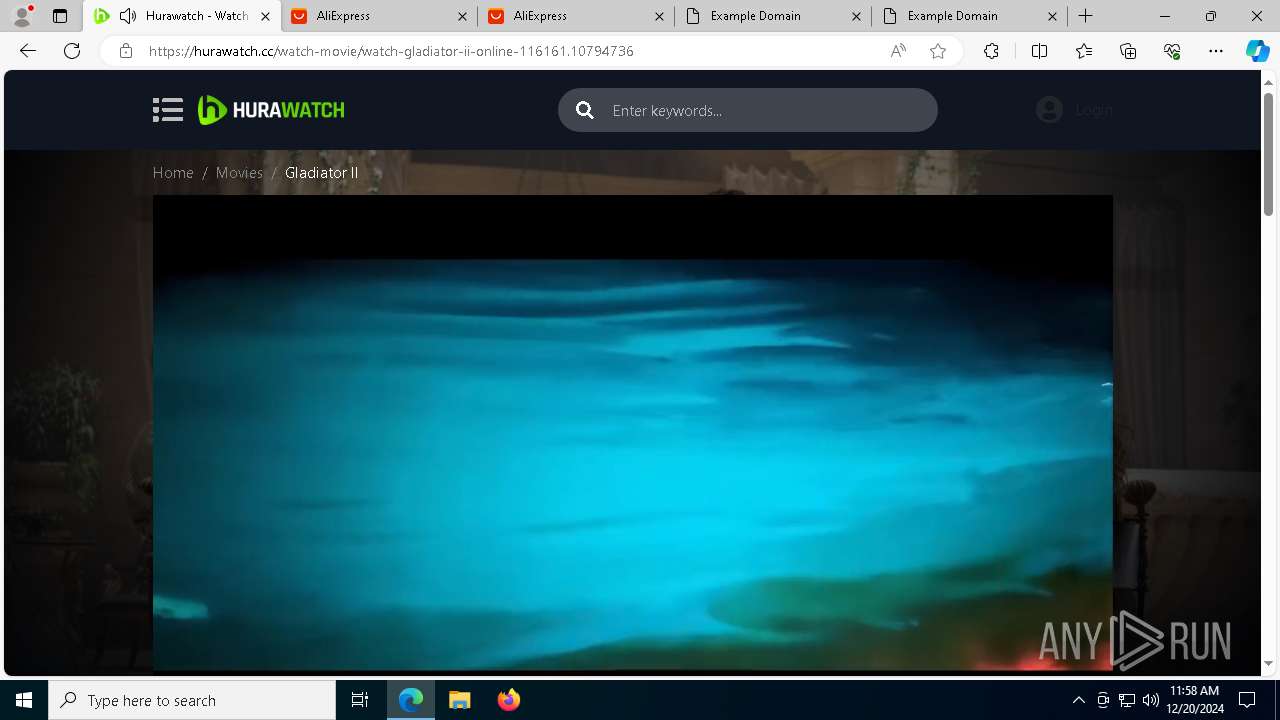Image resolution: width=1280 pixels, height=720 pixels.
Task: Close the first Example Domain tab
Action: coord(856,16)
